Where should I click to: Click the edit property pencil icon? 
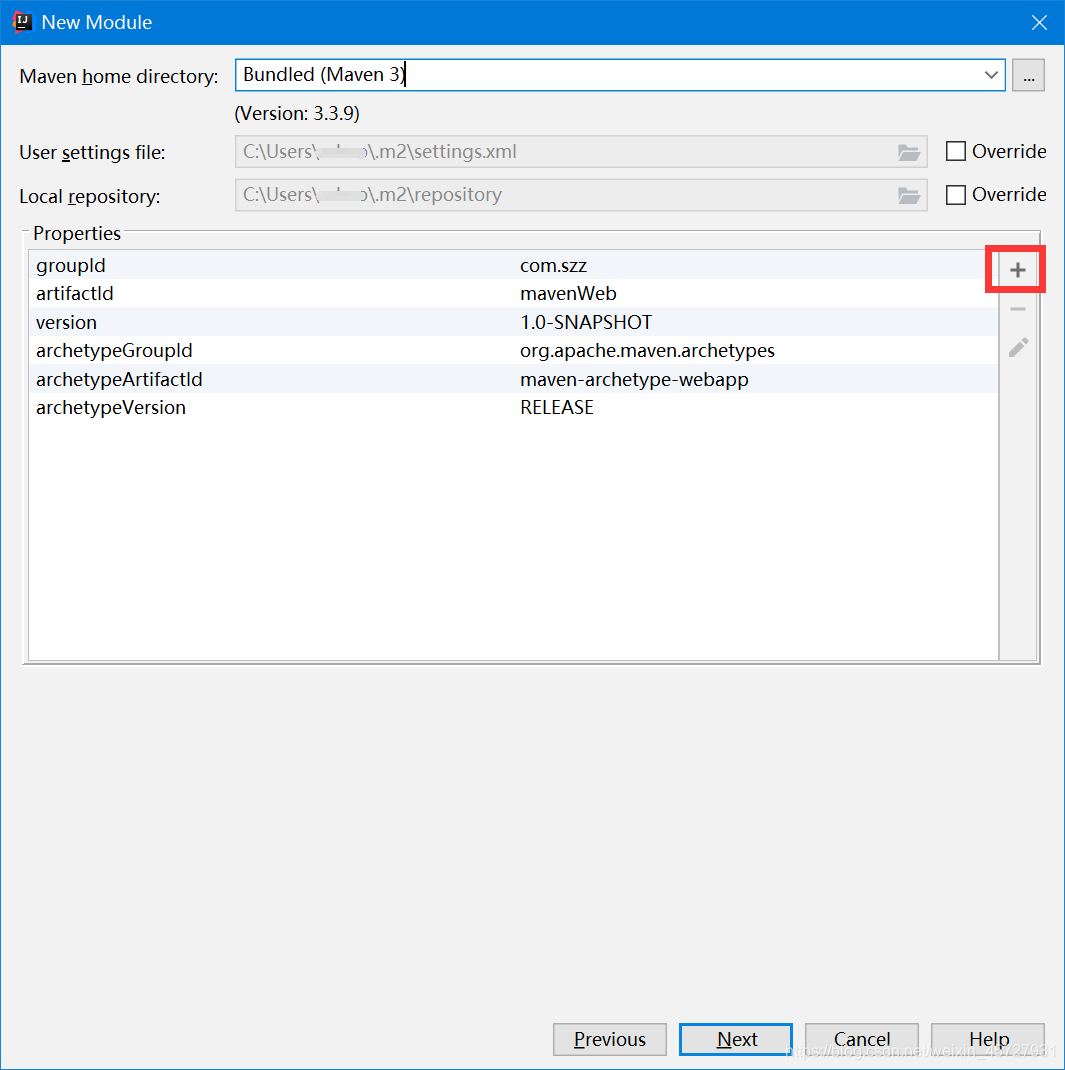point(1018,348)
